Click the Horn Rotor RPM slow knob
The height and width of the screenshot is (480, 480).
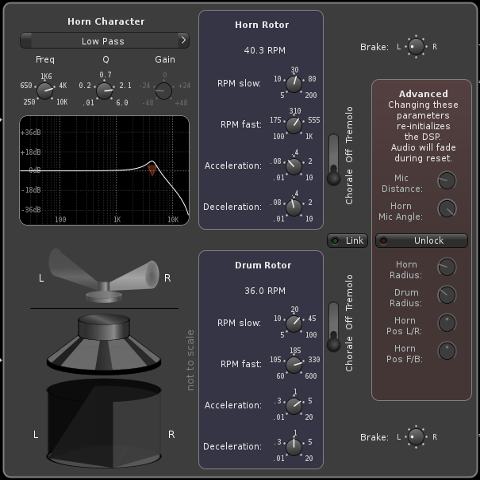[x=294, y=84]
